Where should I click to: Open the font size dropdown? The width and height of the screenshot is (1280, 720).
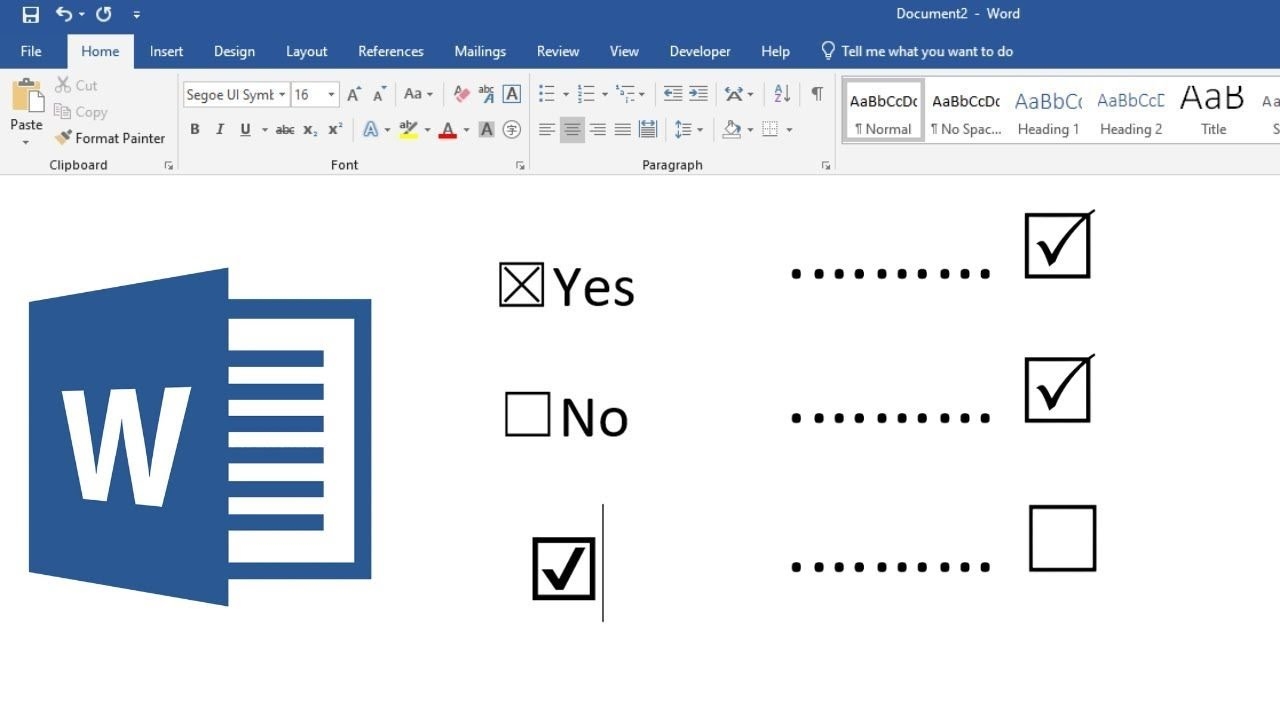[331, 94]
